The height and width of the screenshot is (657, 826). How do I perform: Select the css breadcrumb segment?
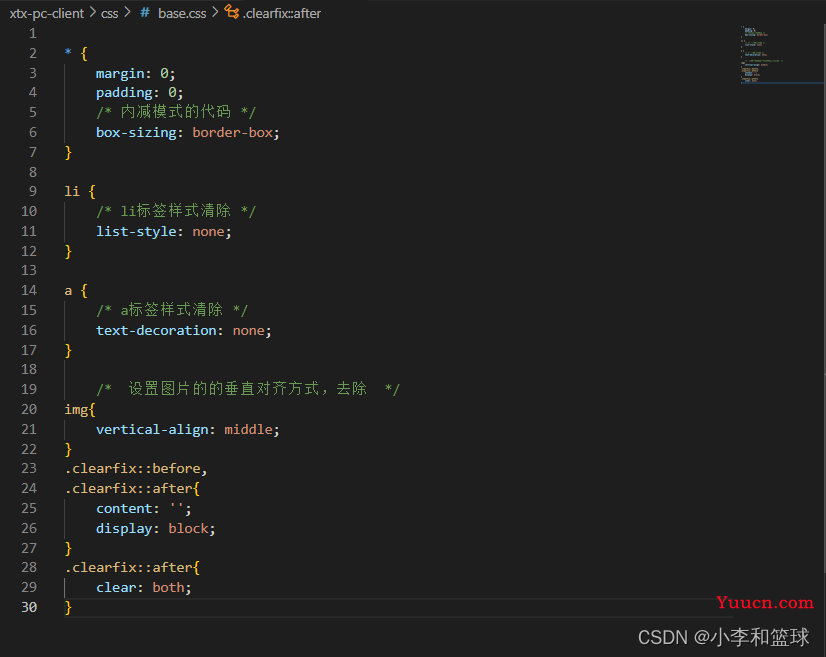pos(110,14)
